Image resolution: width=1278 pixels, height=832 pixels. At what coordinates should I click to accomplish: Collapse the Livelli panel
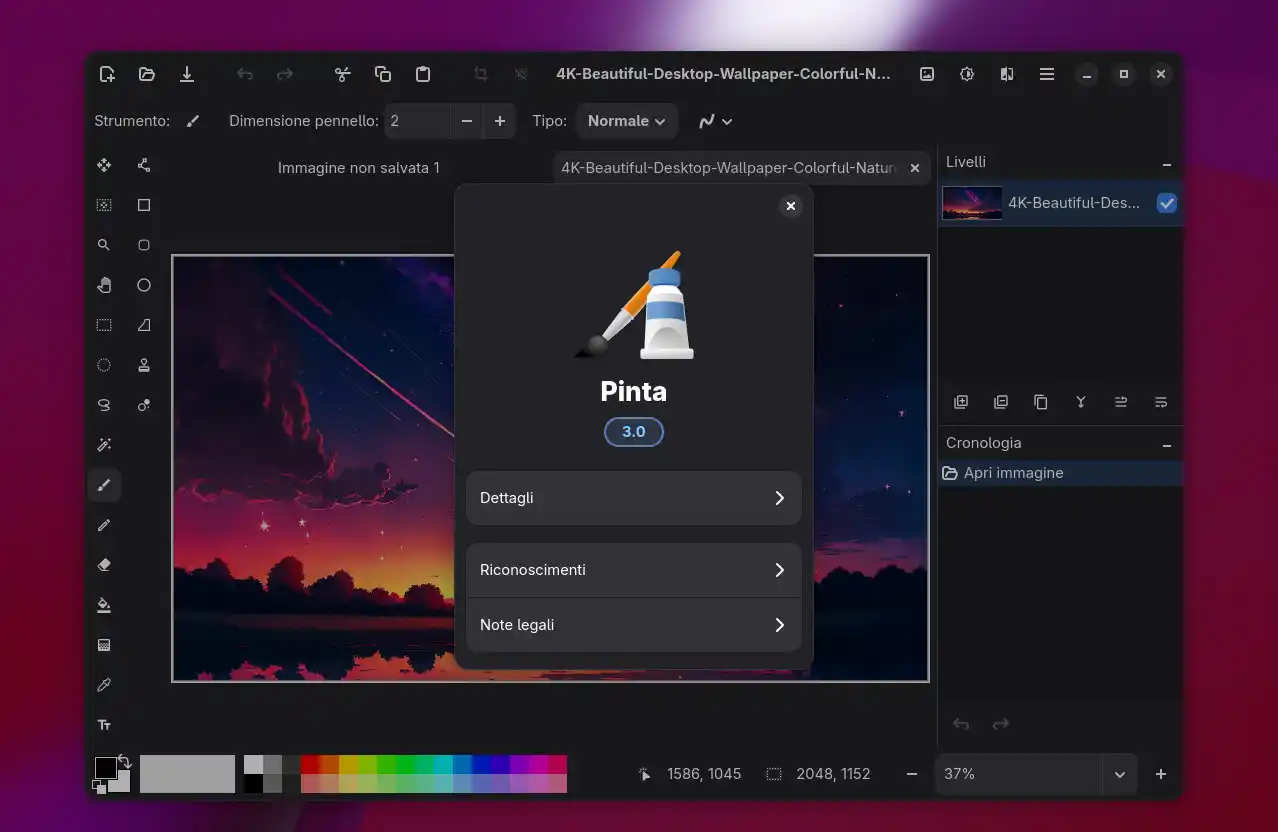pyautogui.click(x=1167, y=163)
